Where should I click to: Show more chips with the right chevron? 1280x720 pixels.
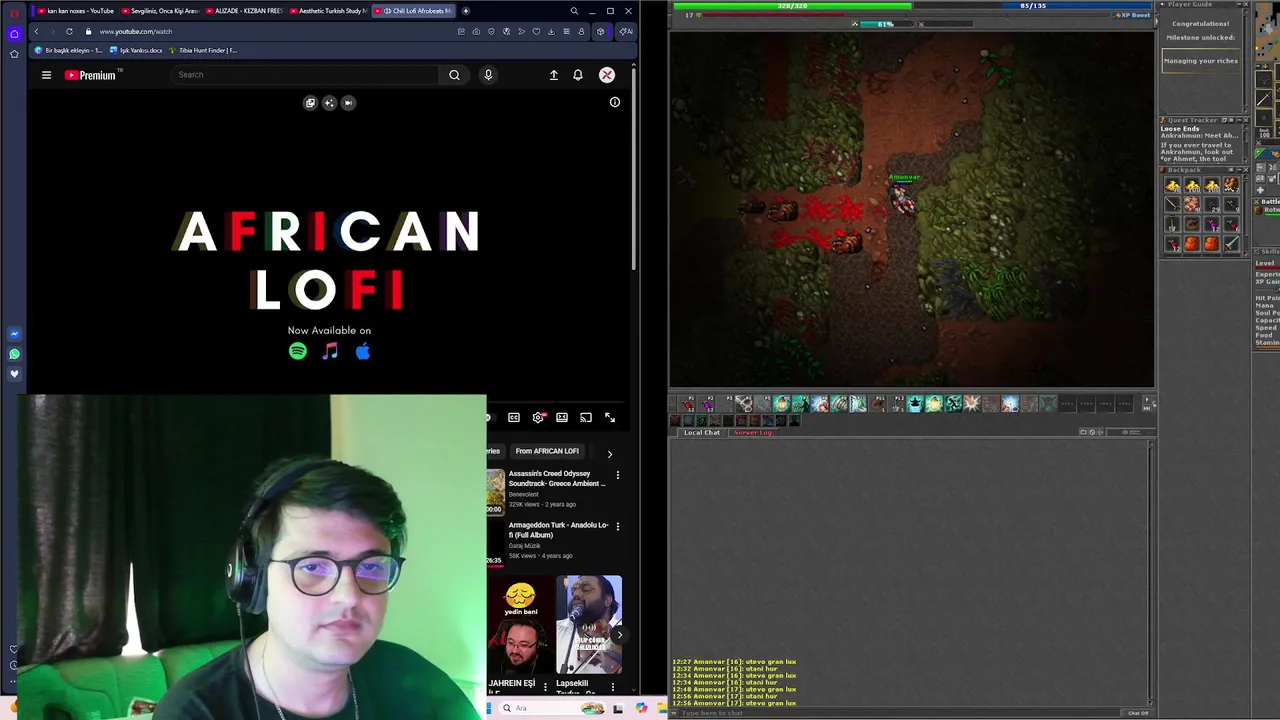pos(610,454)
